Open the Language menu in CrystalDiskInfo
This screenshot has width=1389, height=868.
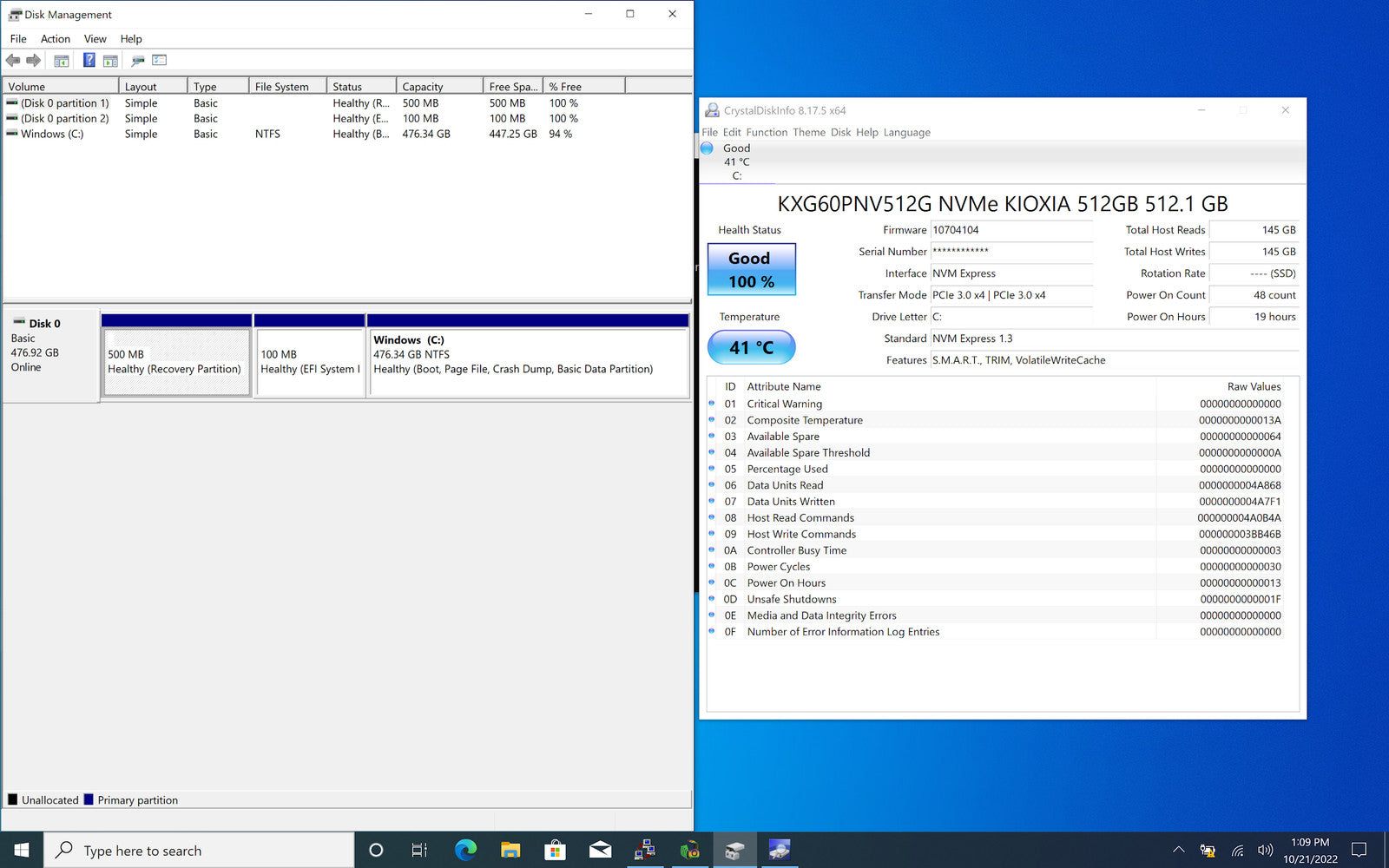[906, 133]
